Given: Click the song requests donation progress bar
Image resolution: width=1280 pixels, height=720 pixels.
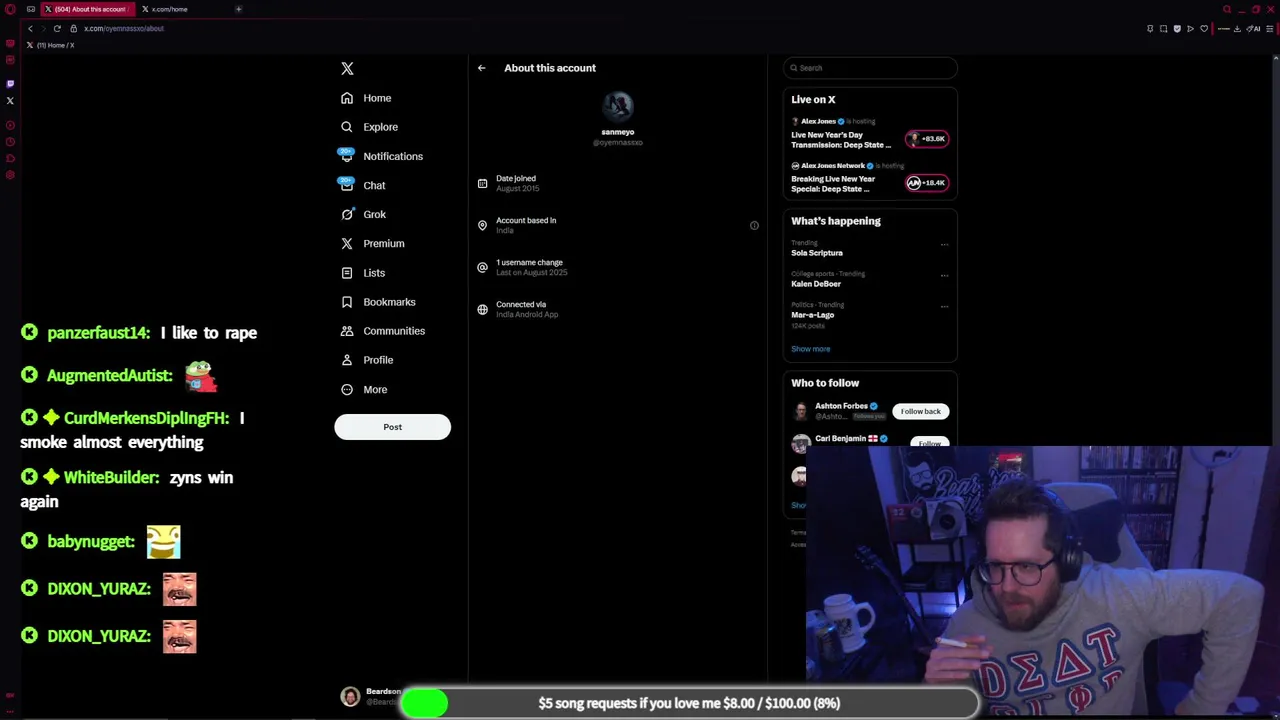Looking at the screenshot, I should point(689,703).
